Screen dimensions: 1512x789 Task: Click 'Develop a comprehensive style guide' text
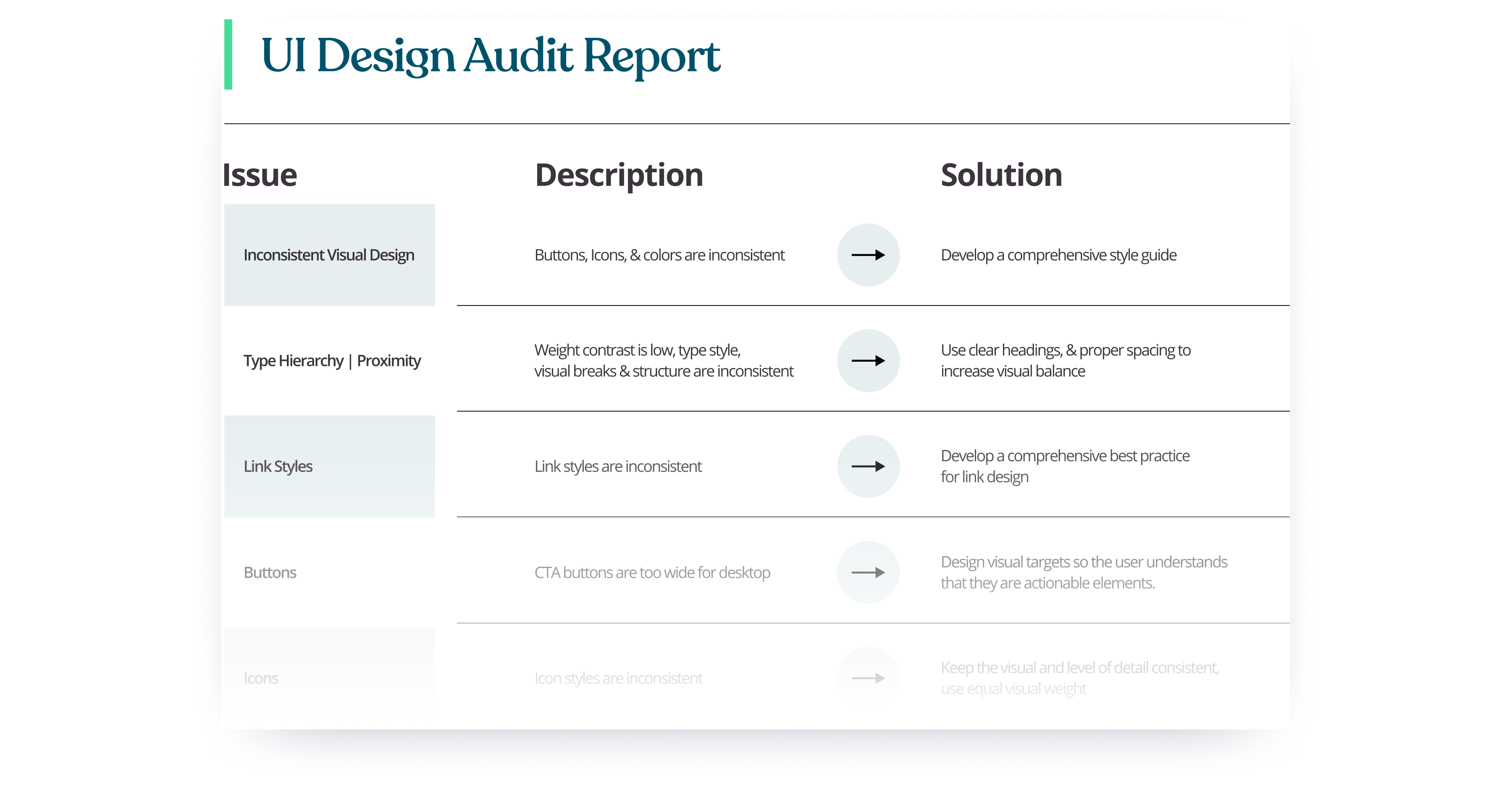(x=1058, y=255)
